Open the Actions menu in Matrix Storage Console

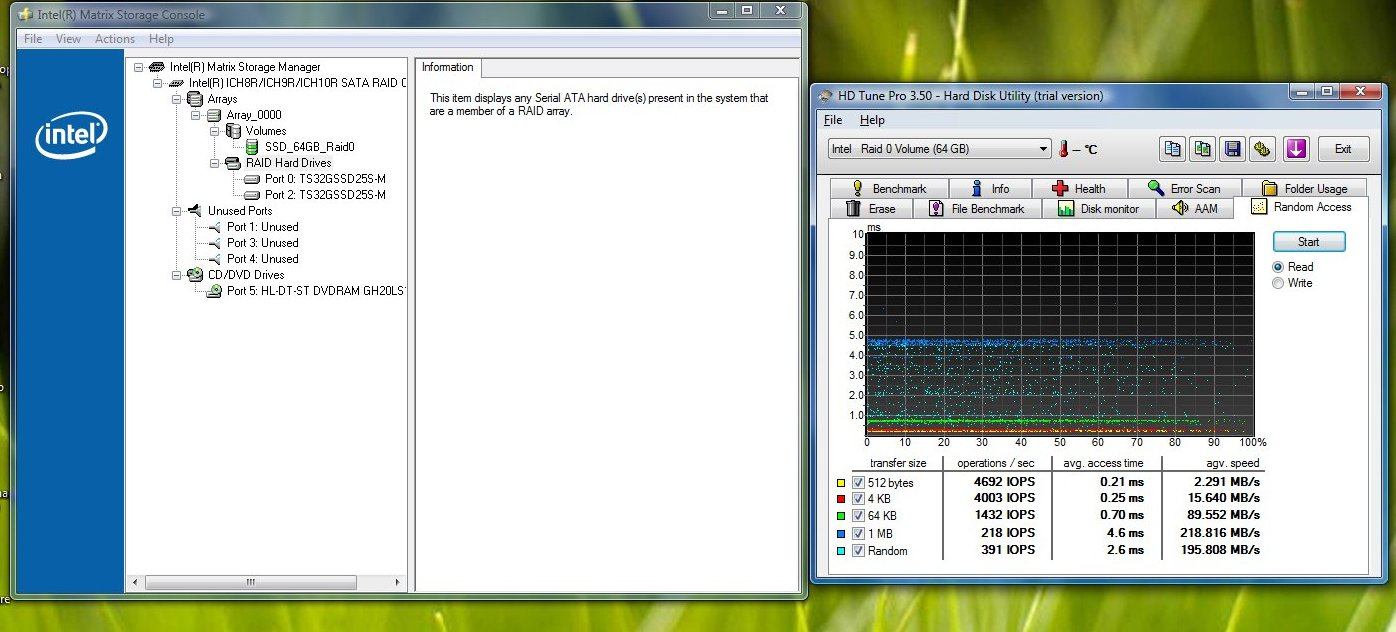point(115,39)
